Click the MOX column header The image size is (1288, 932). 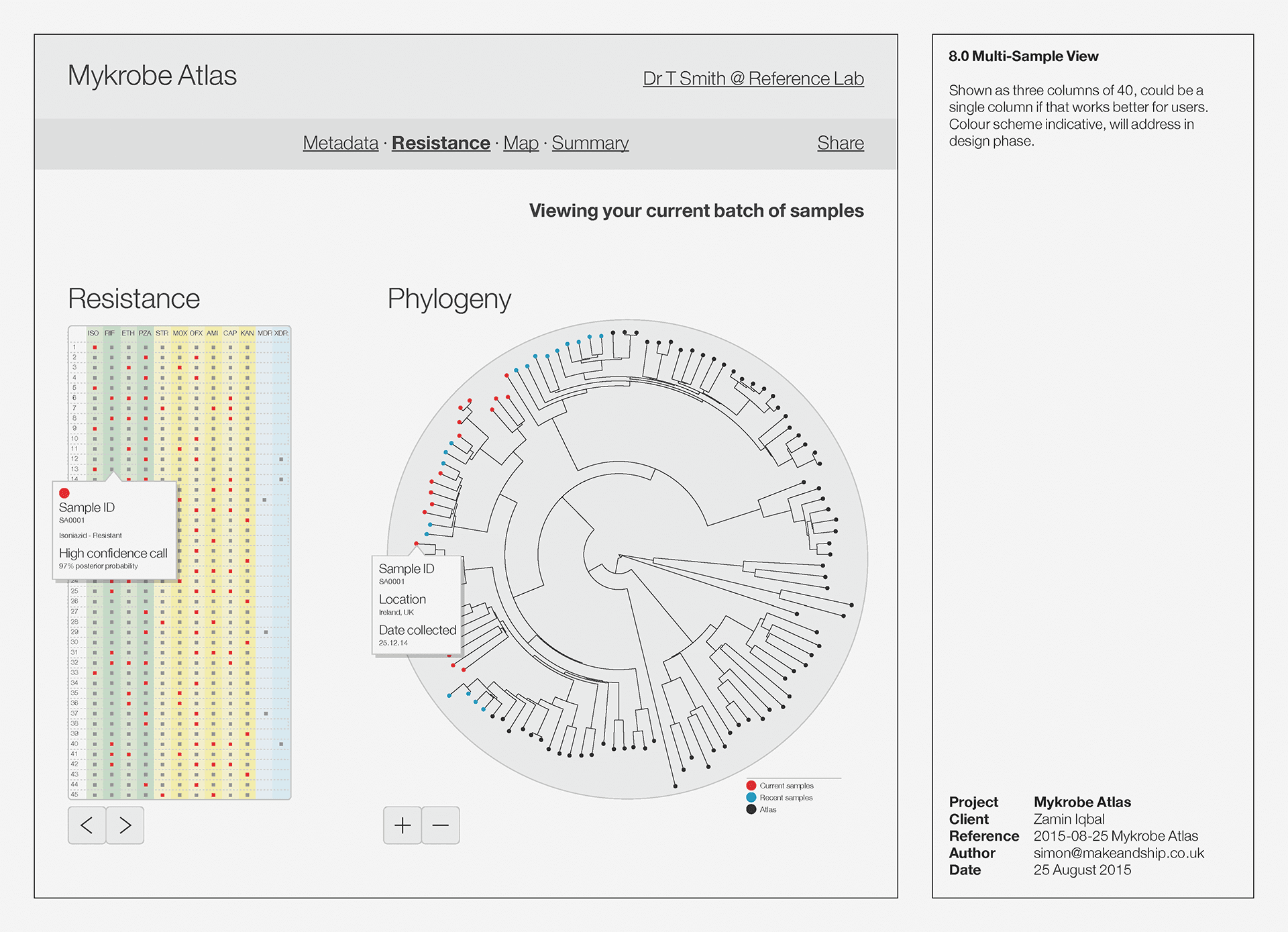point(180,333)
